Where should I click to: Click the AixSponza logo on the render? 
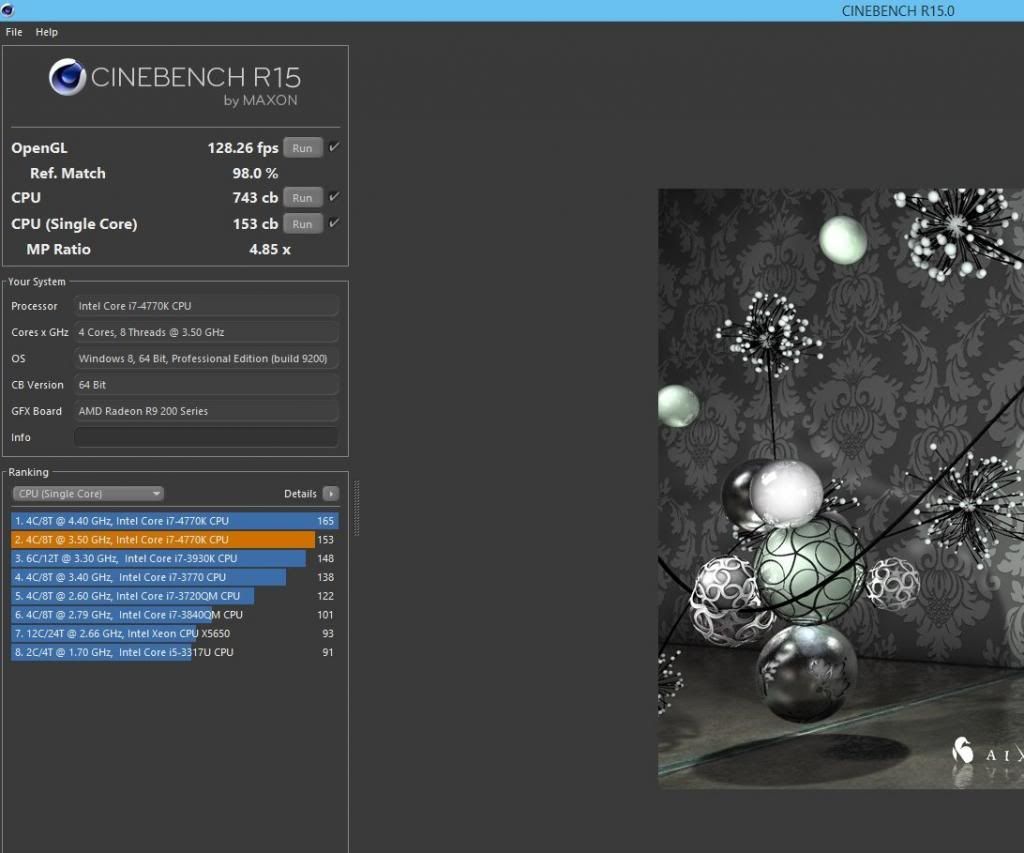[x=964, y=751]
